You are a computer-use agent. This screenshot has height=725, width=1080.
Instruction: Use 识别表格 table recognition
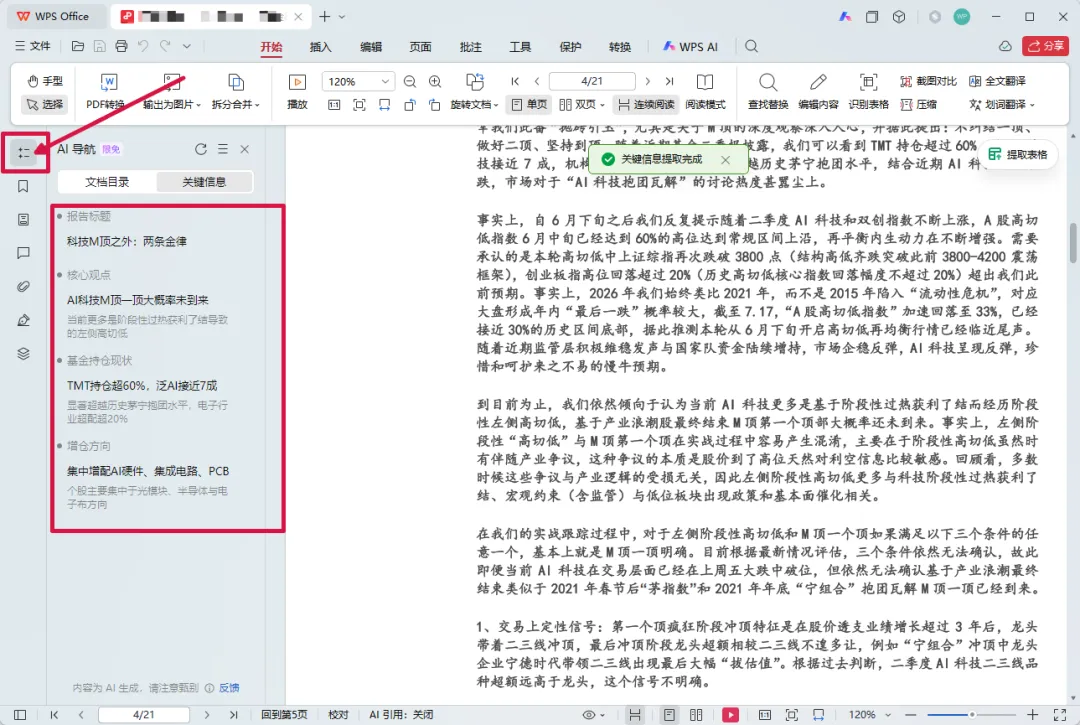point(868,91)
